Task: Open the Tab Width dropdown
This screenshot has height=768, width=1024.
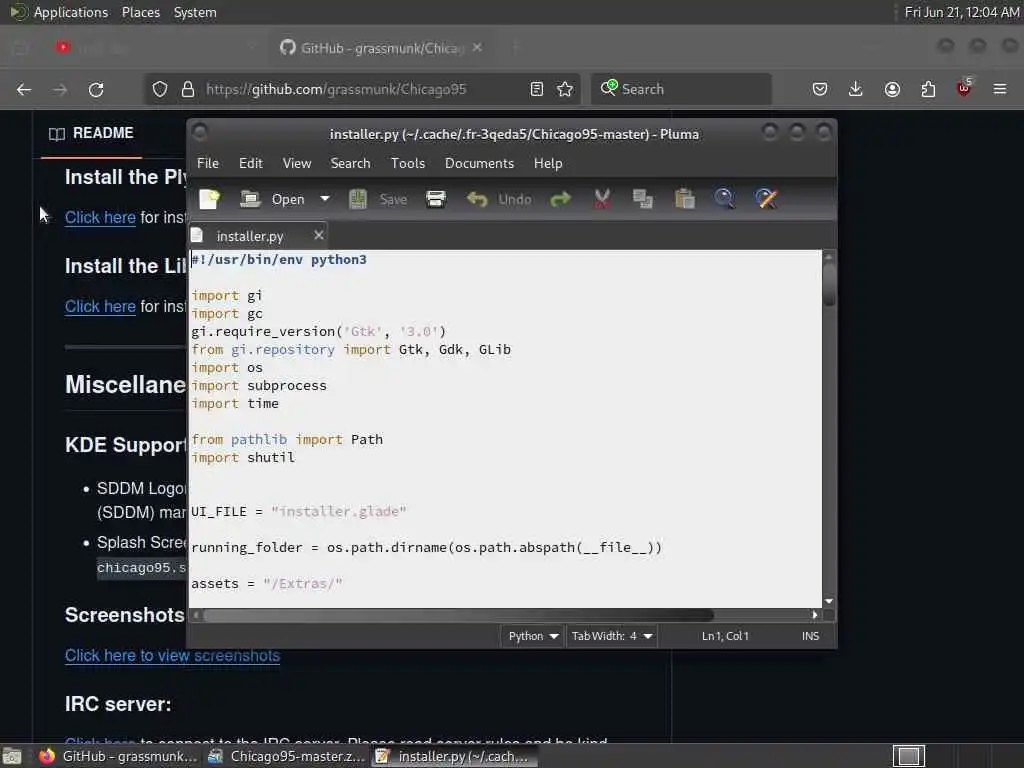Action: tap(611, 636)
